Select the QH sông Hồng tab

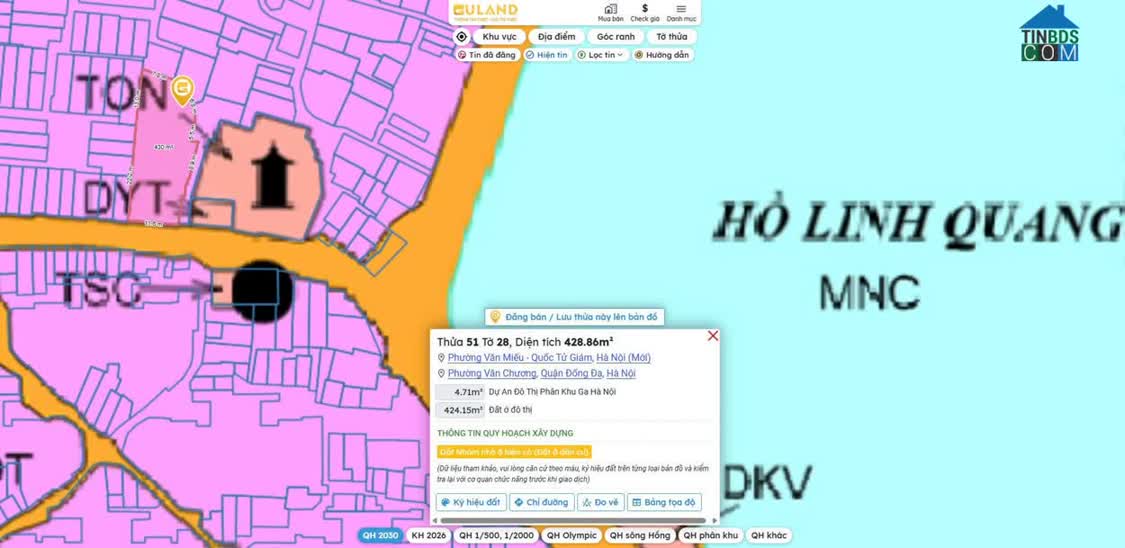coord(640,535)
